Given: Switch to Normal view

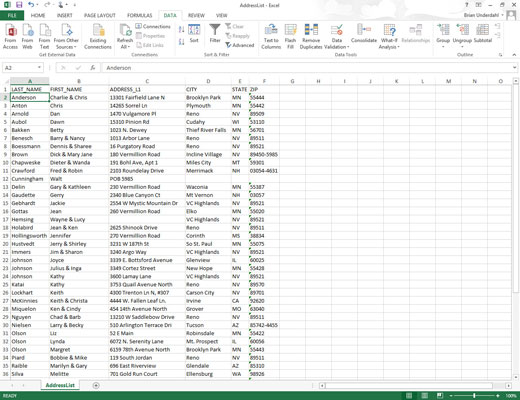Looking at the screenshot, I should (409, 396).
